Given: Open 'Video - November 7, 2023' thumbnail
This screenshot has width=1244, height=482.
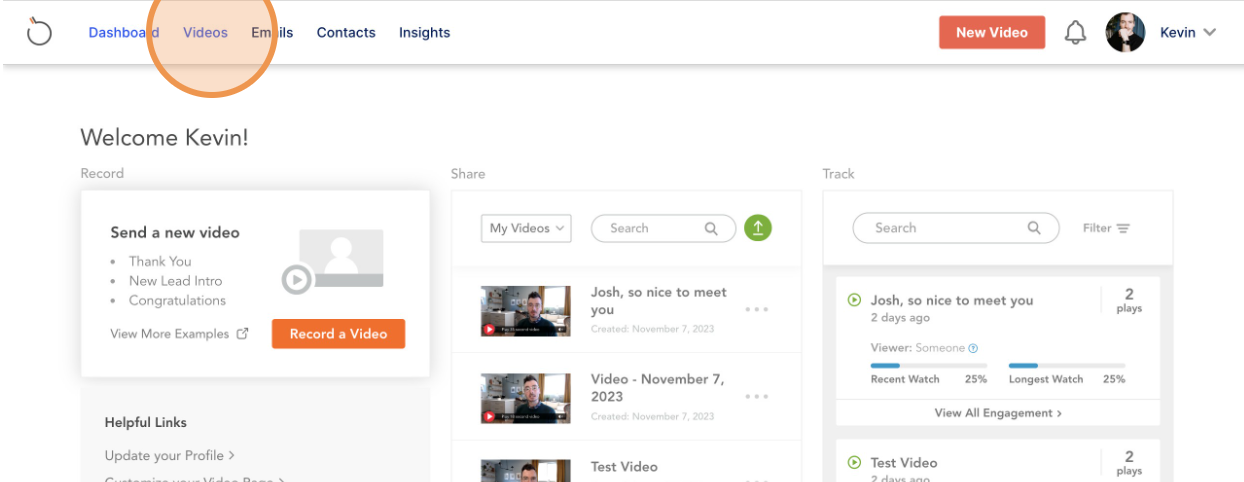Looking at the screenshot, I should point(526,397).
